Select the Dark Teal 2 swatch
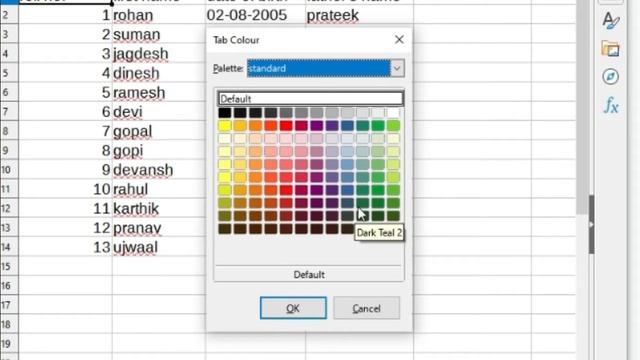The height and width of the screenshot is (360, 640). 362,203
